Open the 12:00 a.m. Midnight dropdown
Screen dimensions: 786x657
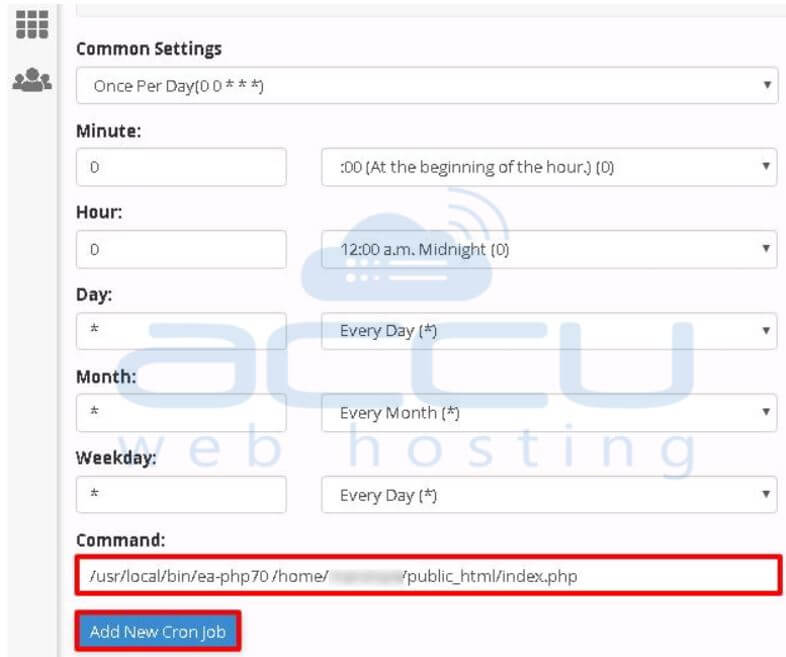(x=549, y=249)
